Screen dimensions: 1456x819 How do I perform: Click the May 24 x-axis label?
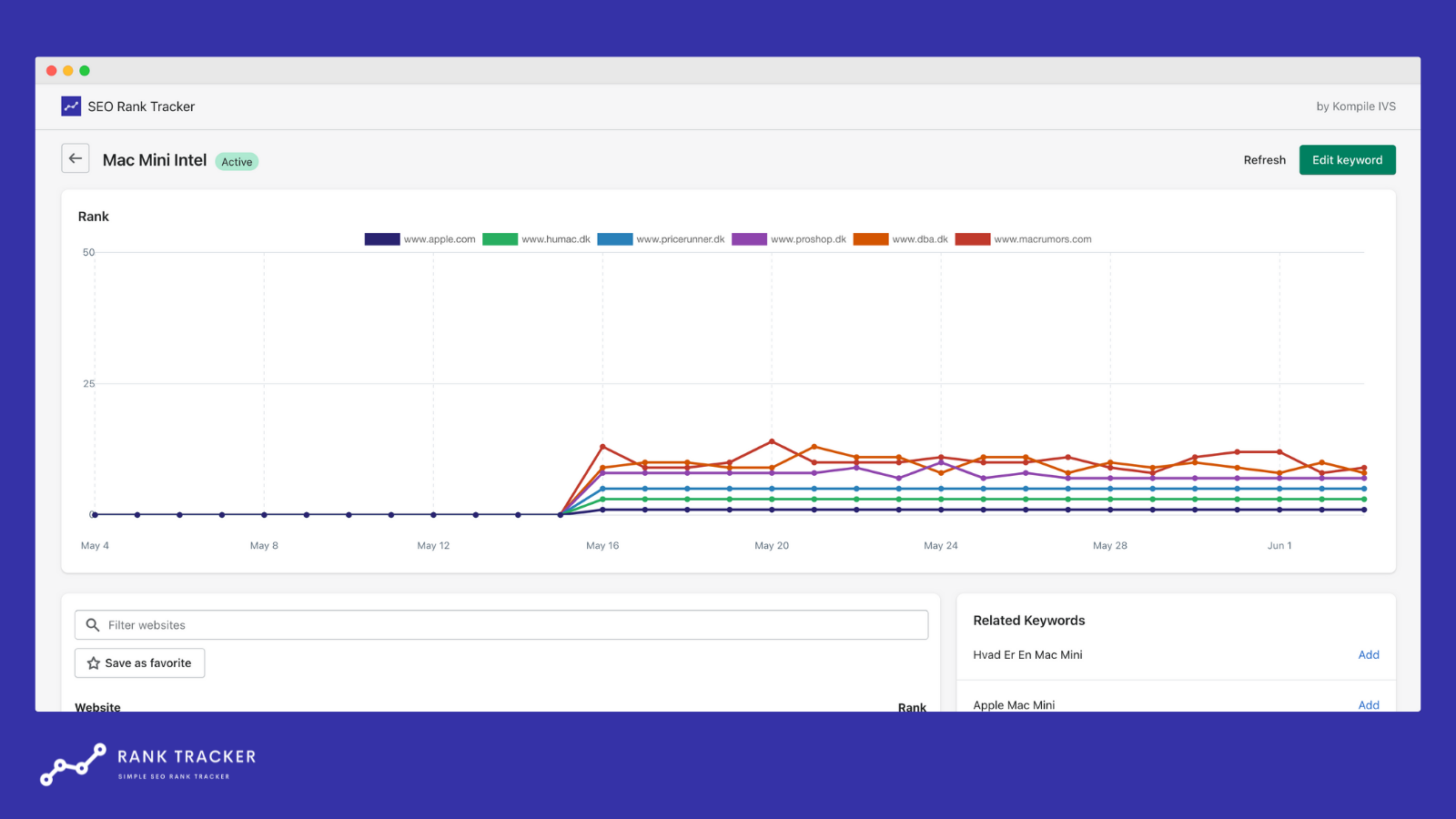941,546
